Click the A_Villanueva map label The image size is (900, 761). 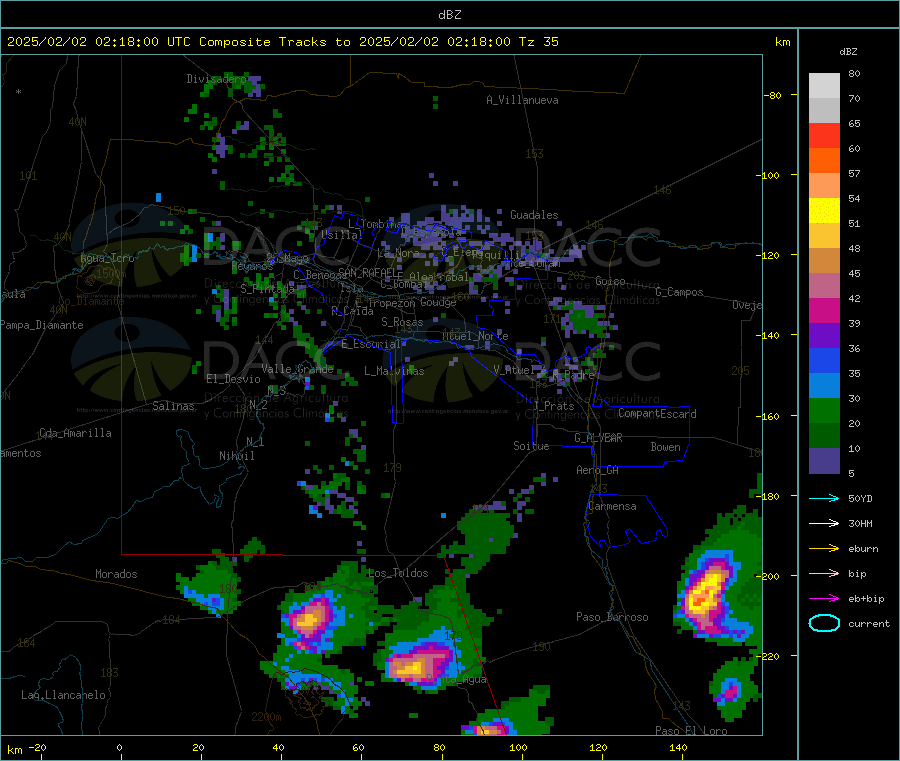522,100
